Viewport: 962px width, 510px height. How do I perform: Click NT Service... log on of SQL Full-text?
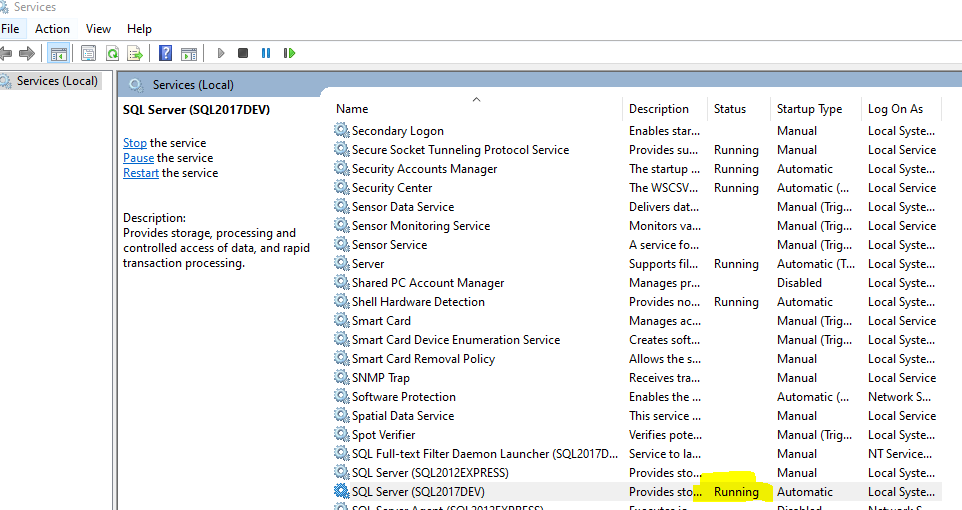[899, 454]
